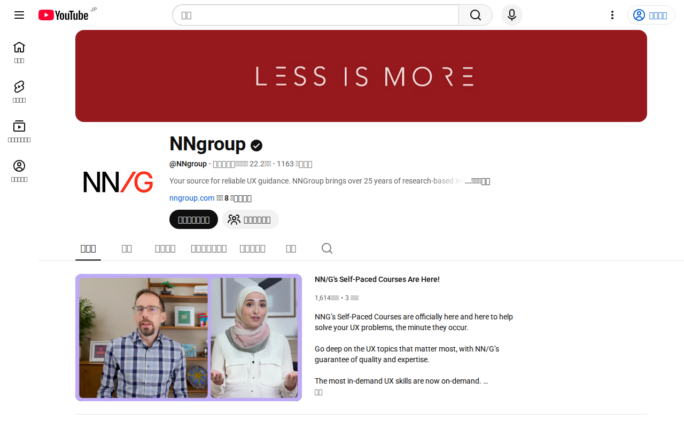Click the Sign in button
Screen dimensions: 684x428
[651, 15]
